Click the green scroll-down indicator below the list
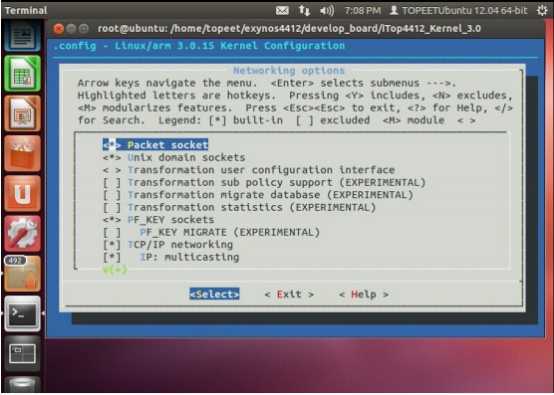The height and width of the screenshot is (395, 554). 114,270
